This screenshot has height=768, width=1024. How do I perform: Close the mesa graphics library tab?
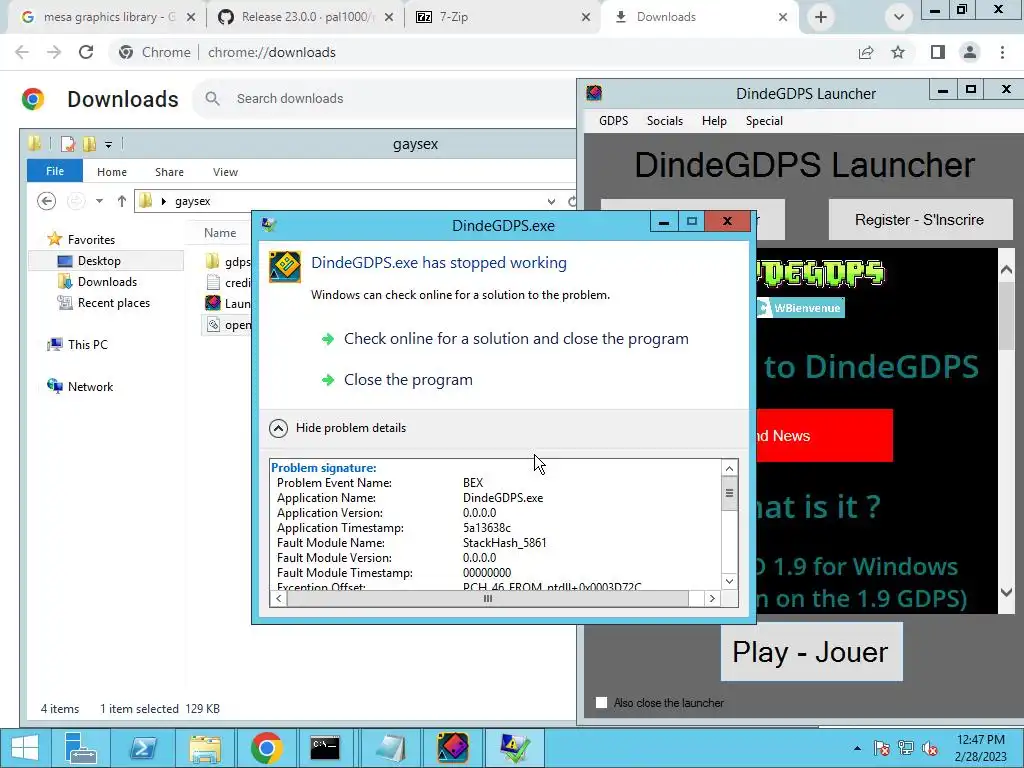coord(191,17)
